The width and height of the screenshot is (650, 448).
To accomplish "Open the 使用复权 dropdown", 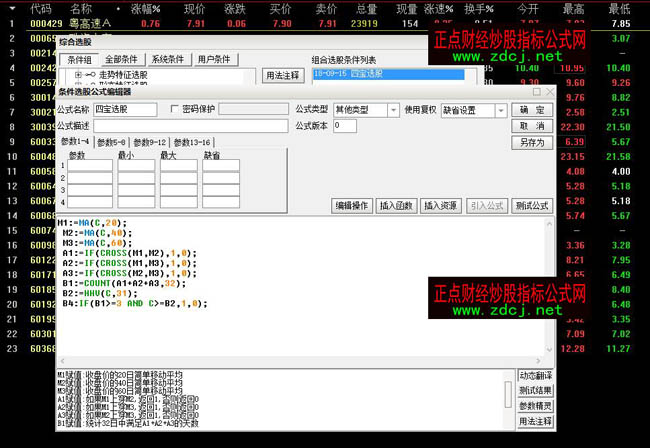I will [x=497, y=109].
